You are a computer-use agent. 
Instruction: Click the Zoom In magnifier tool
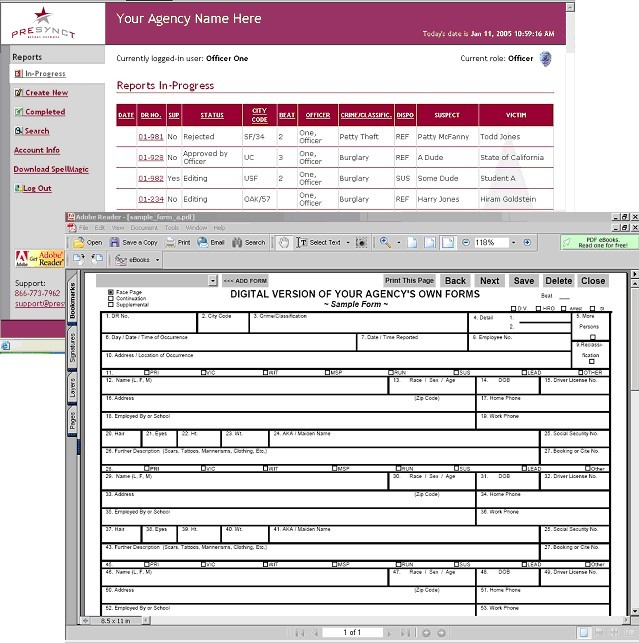click(384, 242)
